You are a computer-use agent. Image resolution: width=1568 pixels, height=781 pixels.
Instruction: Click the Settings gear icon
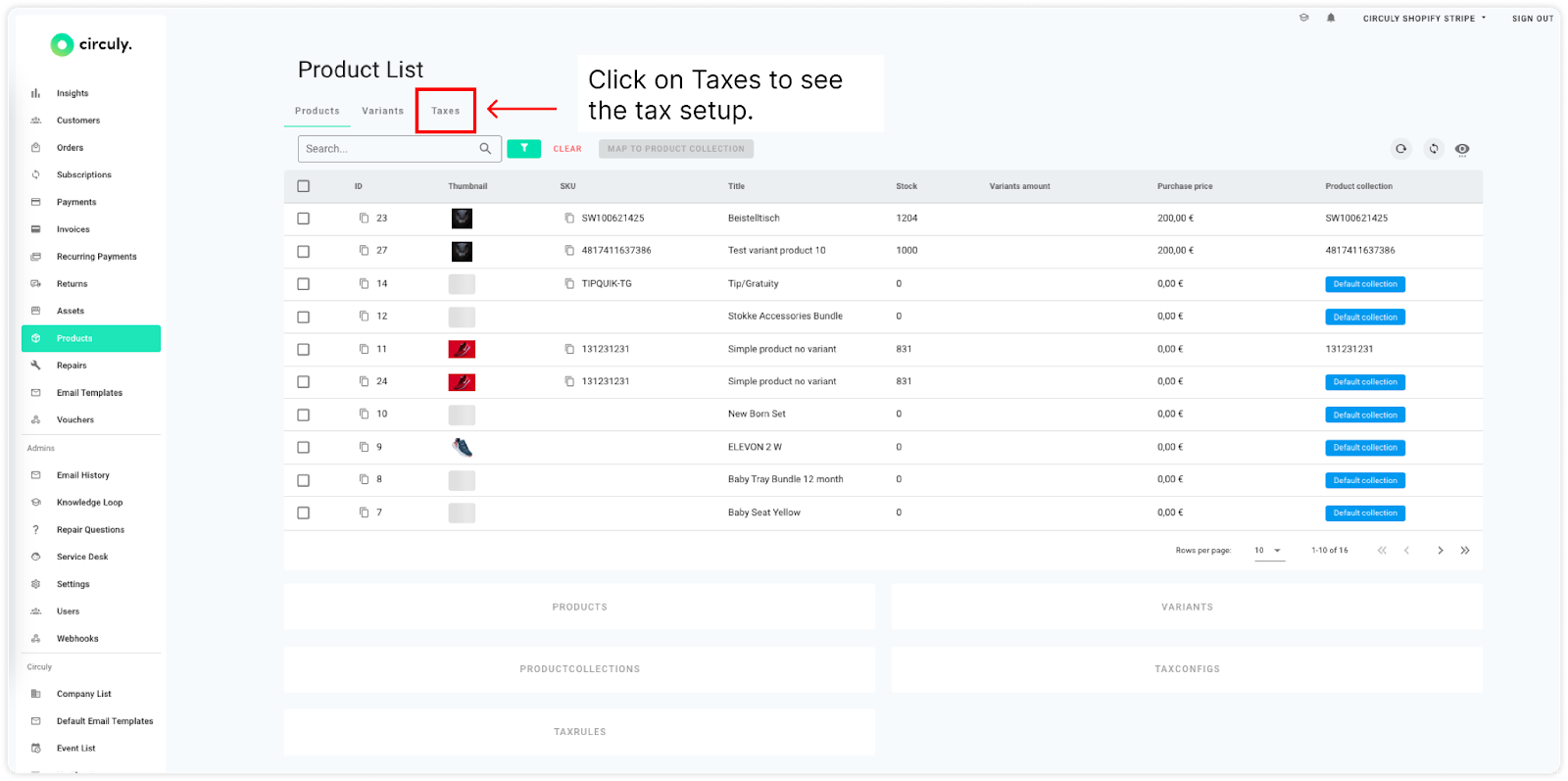[35, 584]
